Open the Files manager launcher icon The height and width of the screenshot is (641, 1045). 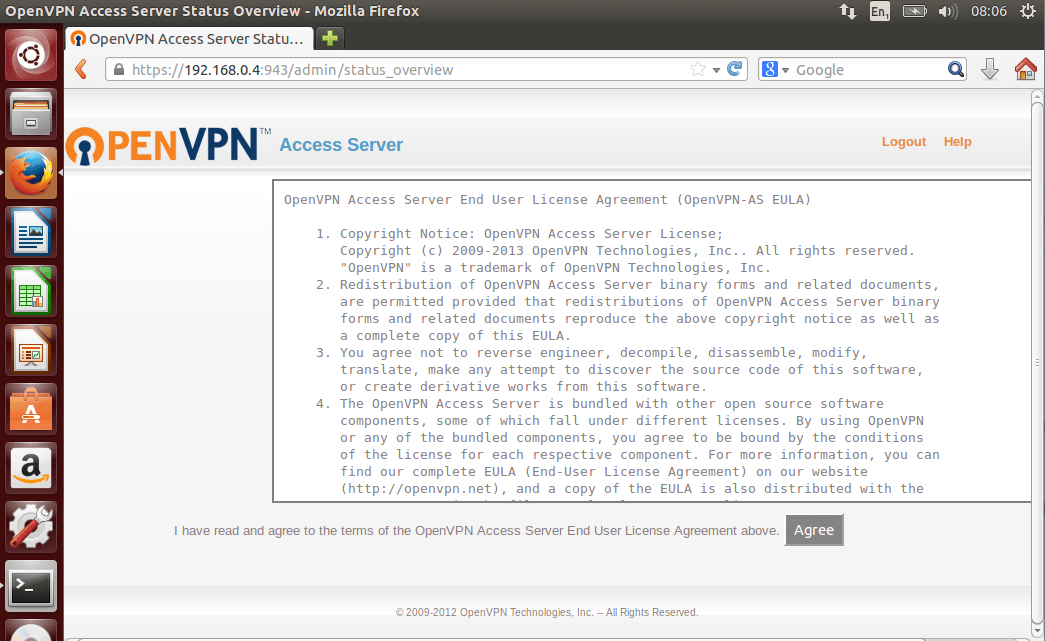[x=31, y=113]
